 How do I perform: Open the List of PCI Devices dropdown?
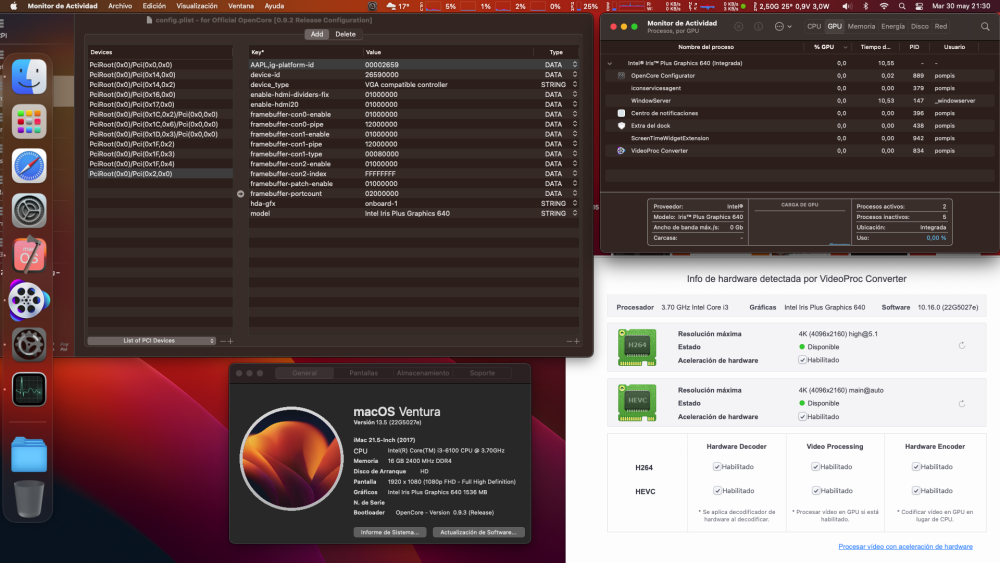(152, 341)
